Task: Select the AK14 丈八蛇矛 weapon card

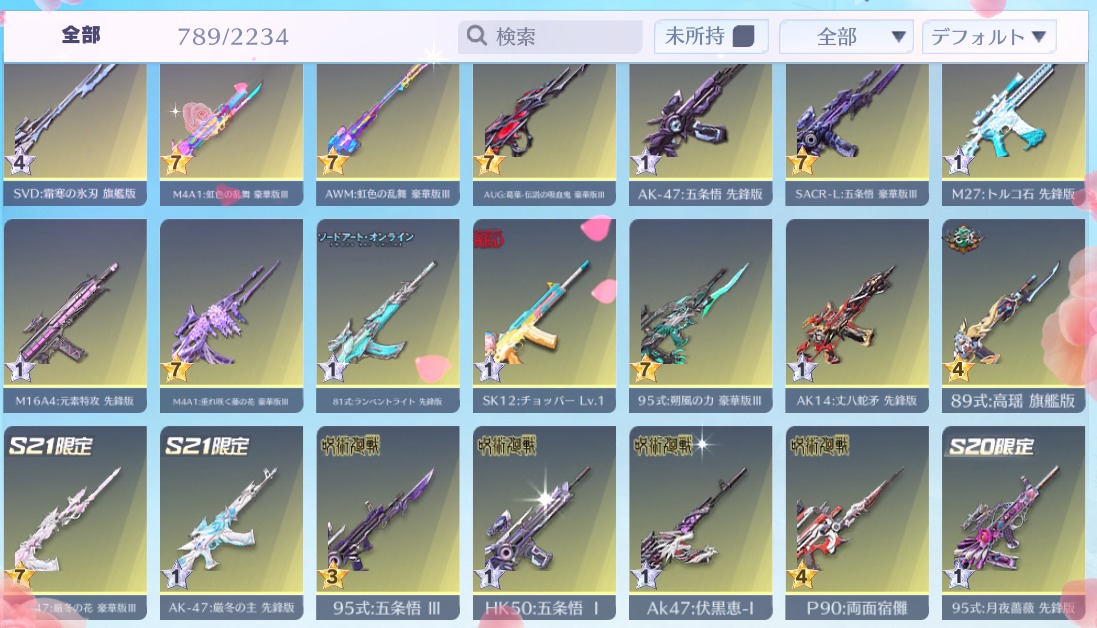Action: pos(857,315)
